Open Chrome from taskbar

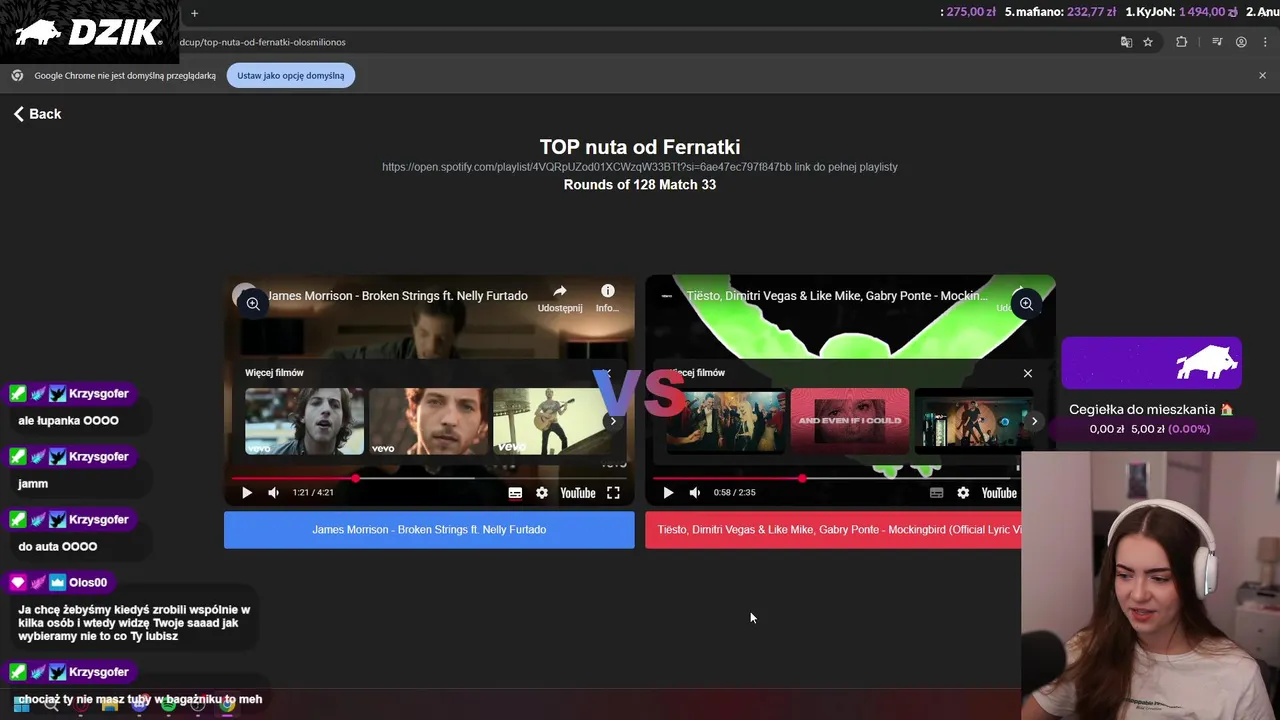(227, 704)
